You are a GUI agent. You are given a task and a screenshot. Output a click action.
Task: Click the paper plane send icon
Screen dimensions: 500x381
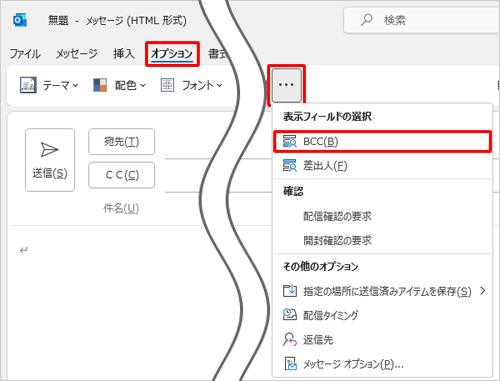point(49,149)
